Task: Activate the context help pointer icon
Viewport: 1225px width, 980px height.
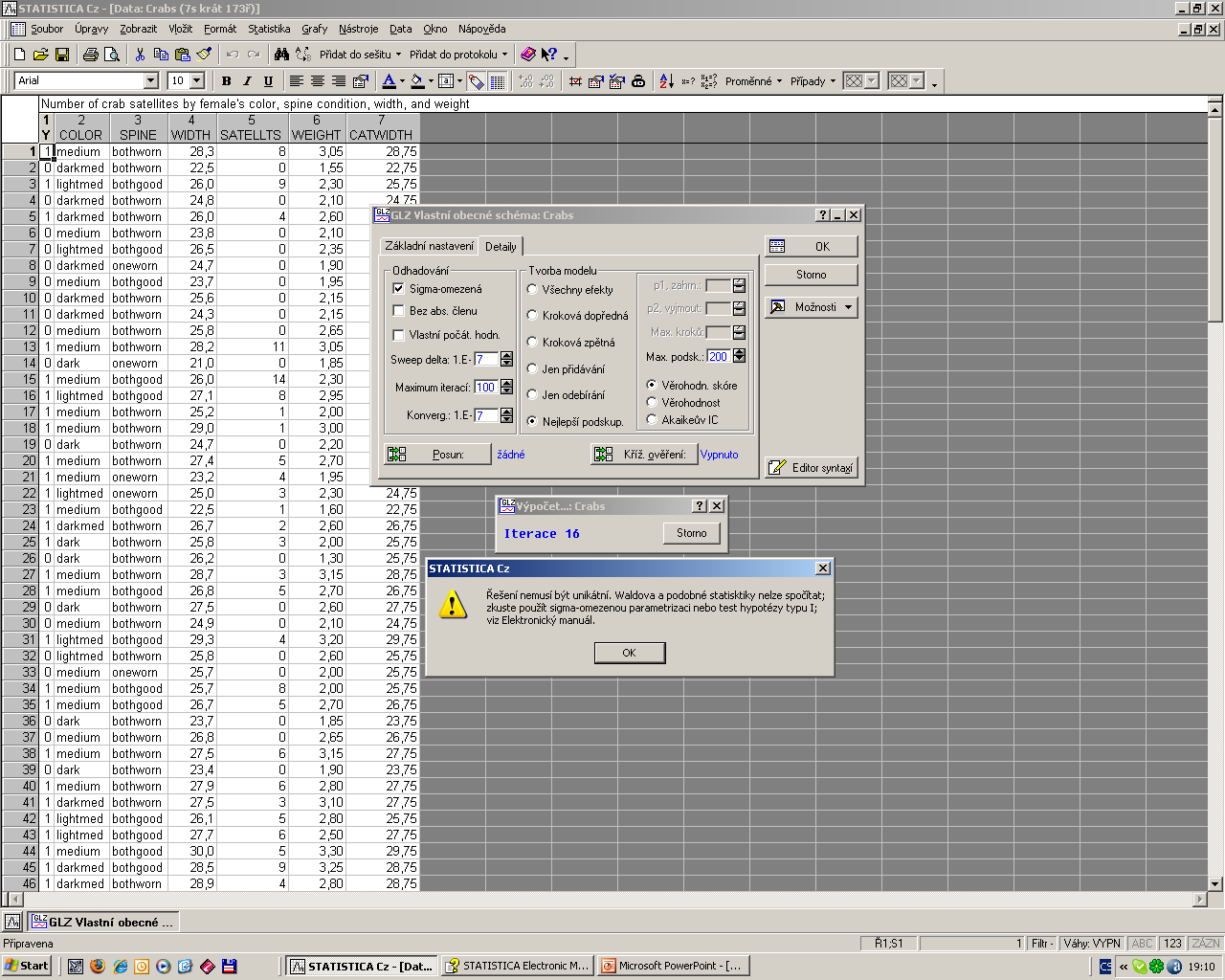Action: (x=548, y=55)
